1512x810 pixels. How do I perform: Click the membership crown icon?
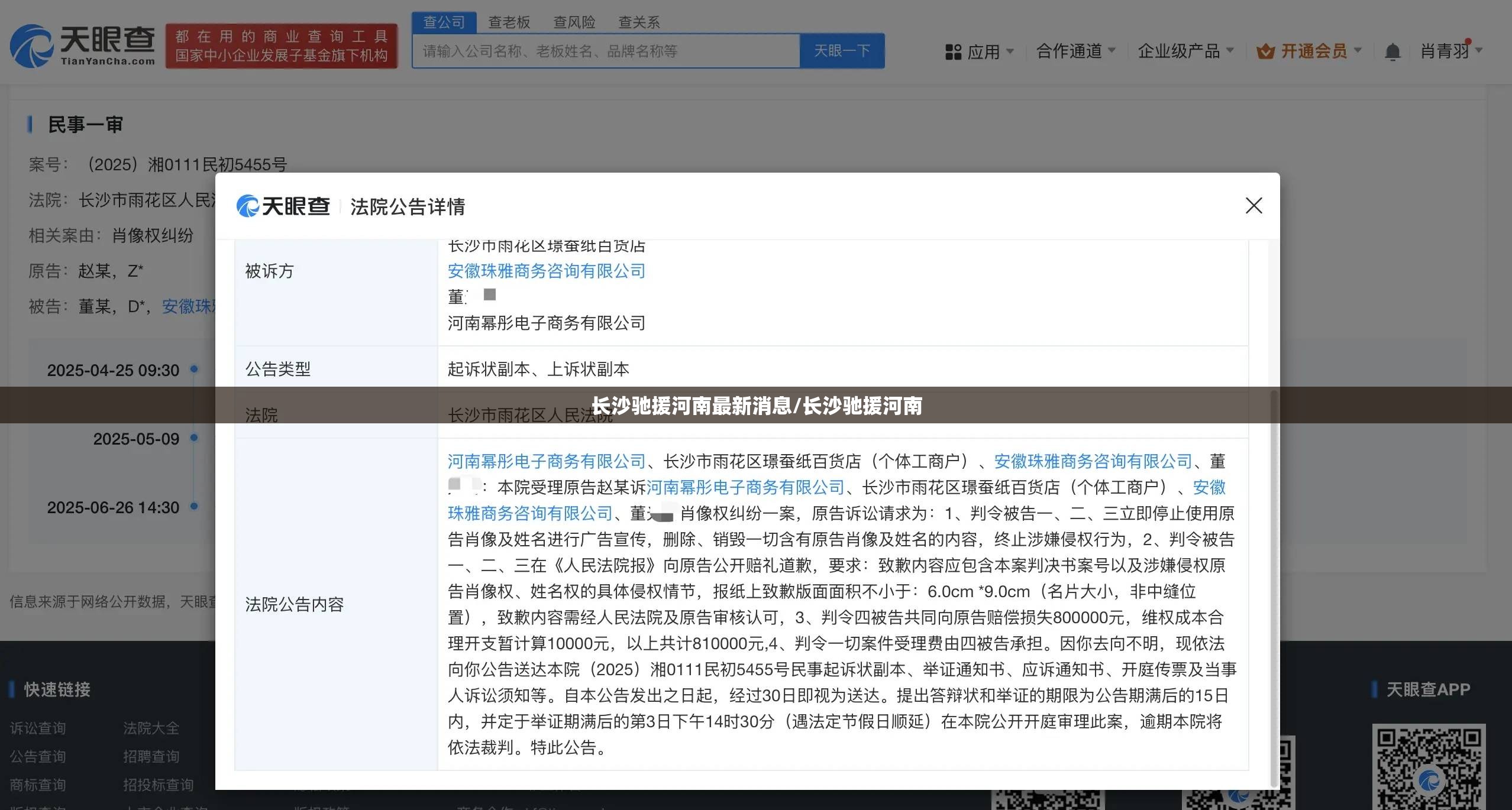[x=1265, y=51]
